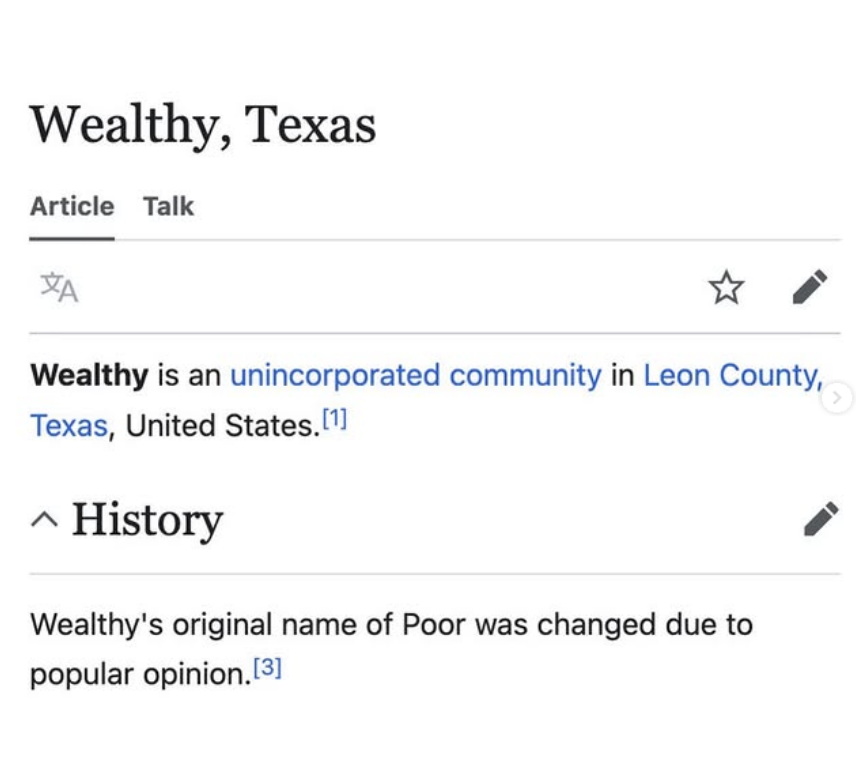
Task: Click the History heading to collapse it
Action: tap(148, 518)
